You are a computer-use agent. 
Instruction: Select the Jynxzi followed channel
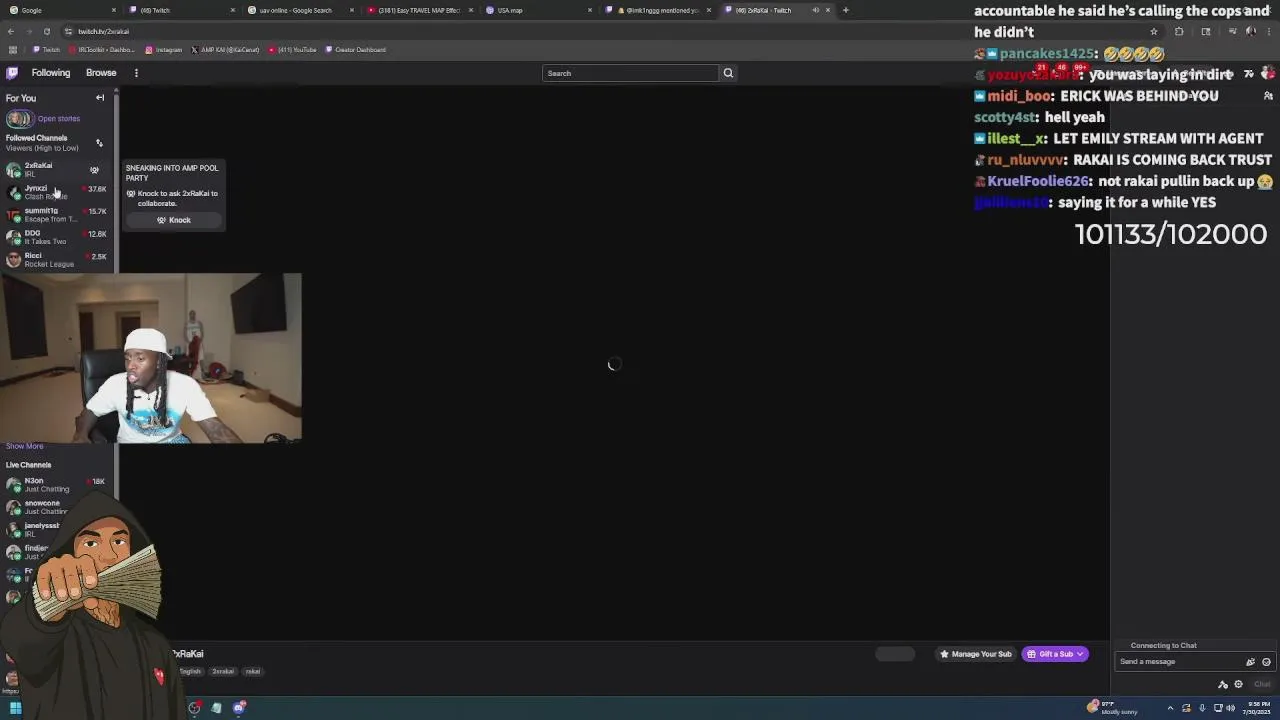pyautogui.click(x=56, y=192)
